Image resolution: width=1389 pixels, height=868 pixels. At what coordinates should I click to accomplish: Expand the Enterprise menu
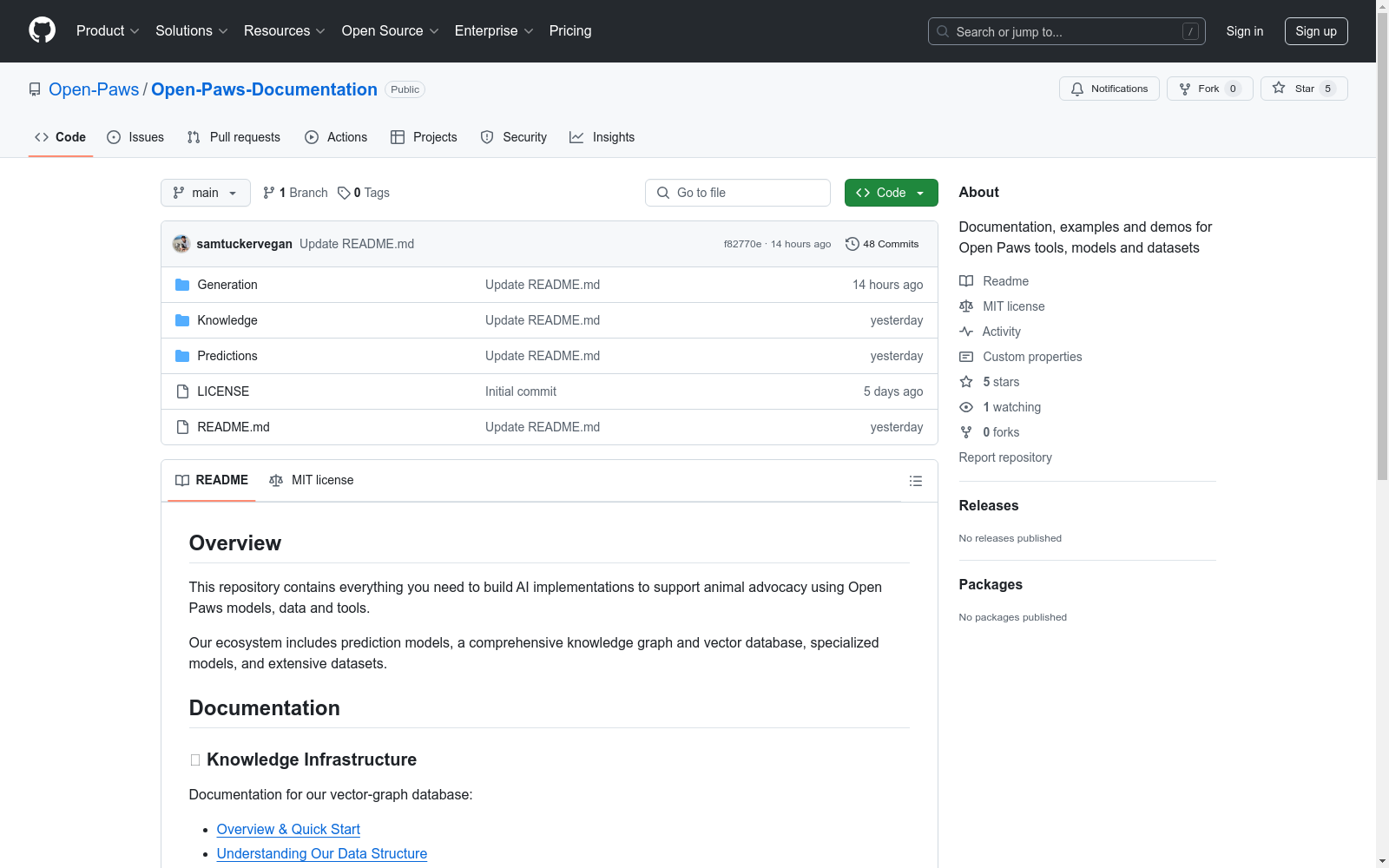494,31
